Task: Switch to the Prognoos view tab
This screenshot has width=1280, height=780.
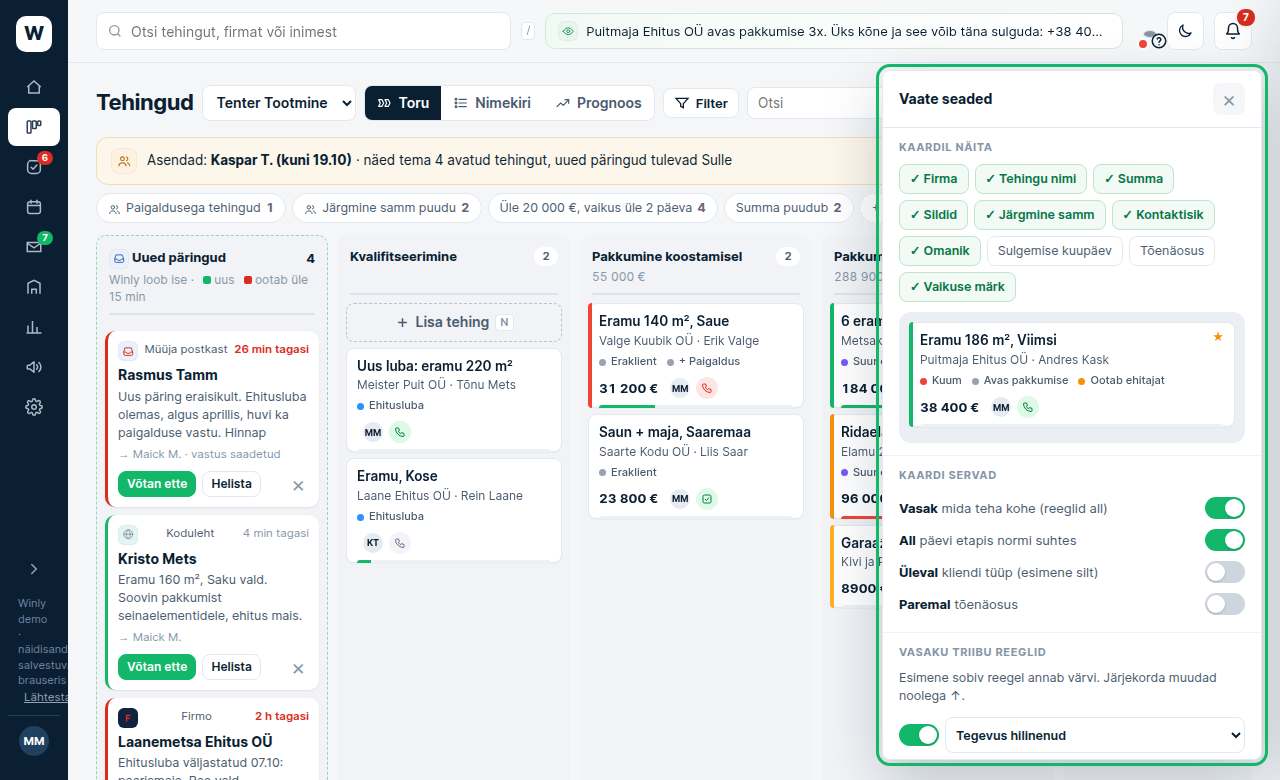Action: pyautogui.click(x=599, y=103)
